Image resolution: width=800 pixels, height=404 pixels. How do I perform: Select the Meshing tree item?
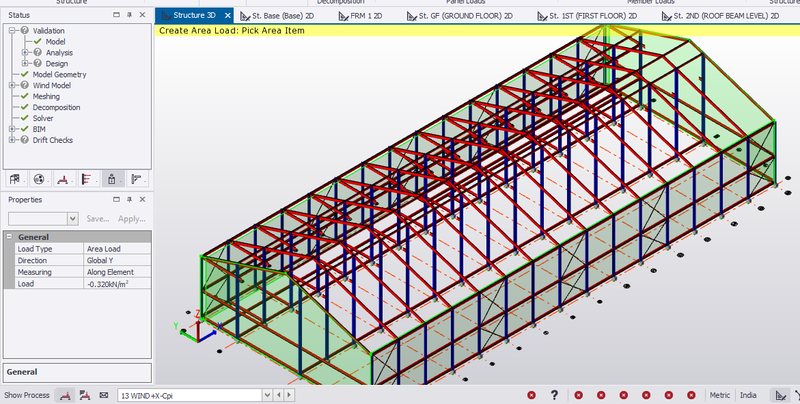pos(46,96)
